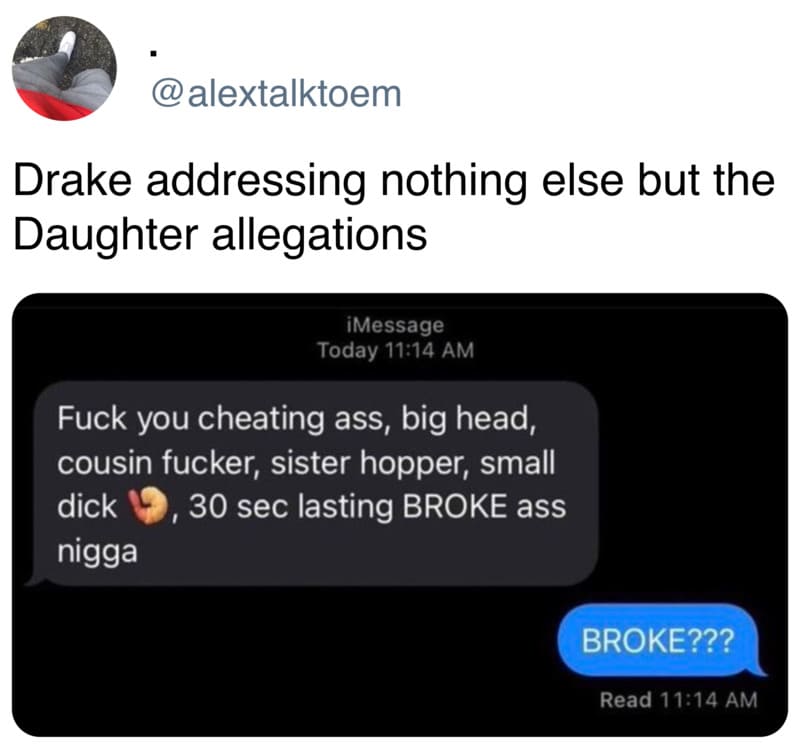Viewport: 800px width, 753px height.
Task: Click the shrimp emoji in the message
Action: 148,506
